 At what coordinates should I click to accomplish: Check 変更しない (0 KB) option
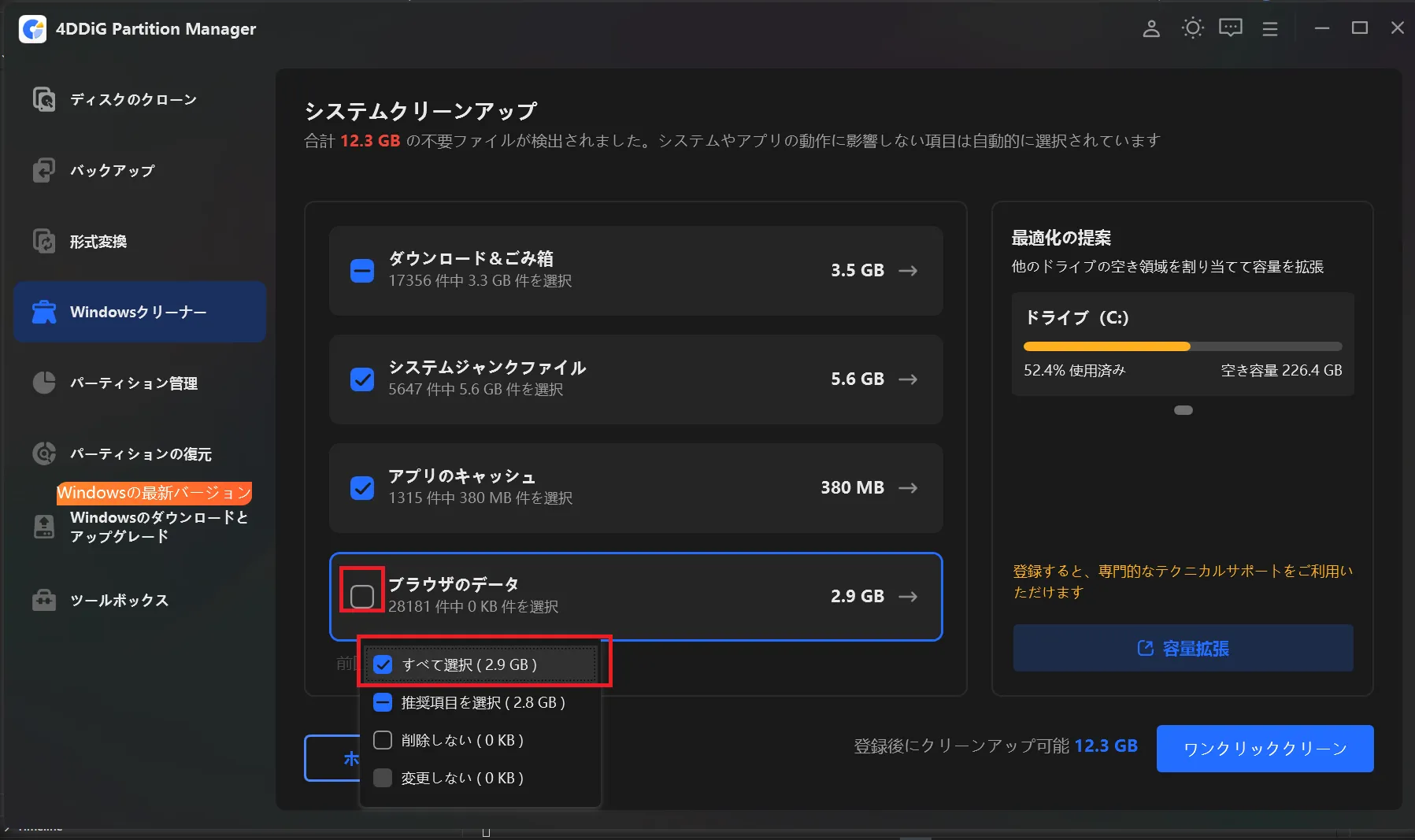click(x=383, y=778)
